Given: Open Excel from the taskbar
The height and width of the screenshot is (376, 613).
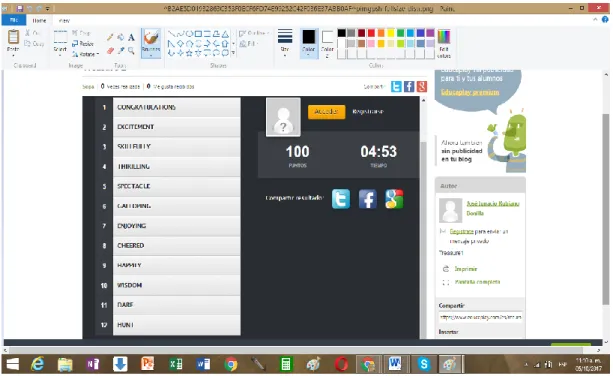Looking at the screenshot, I should 176,364.
